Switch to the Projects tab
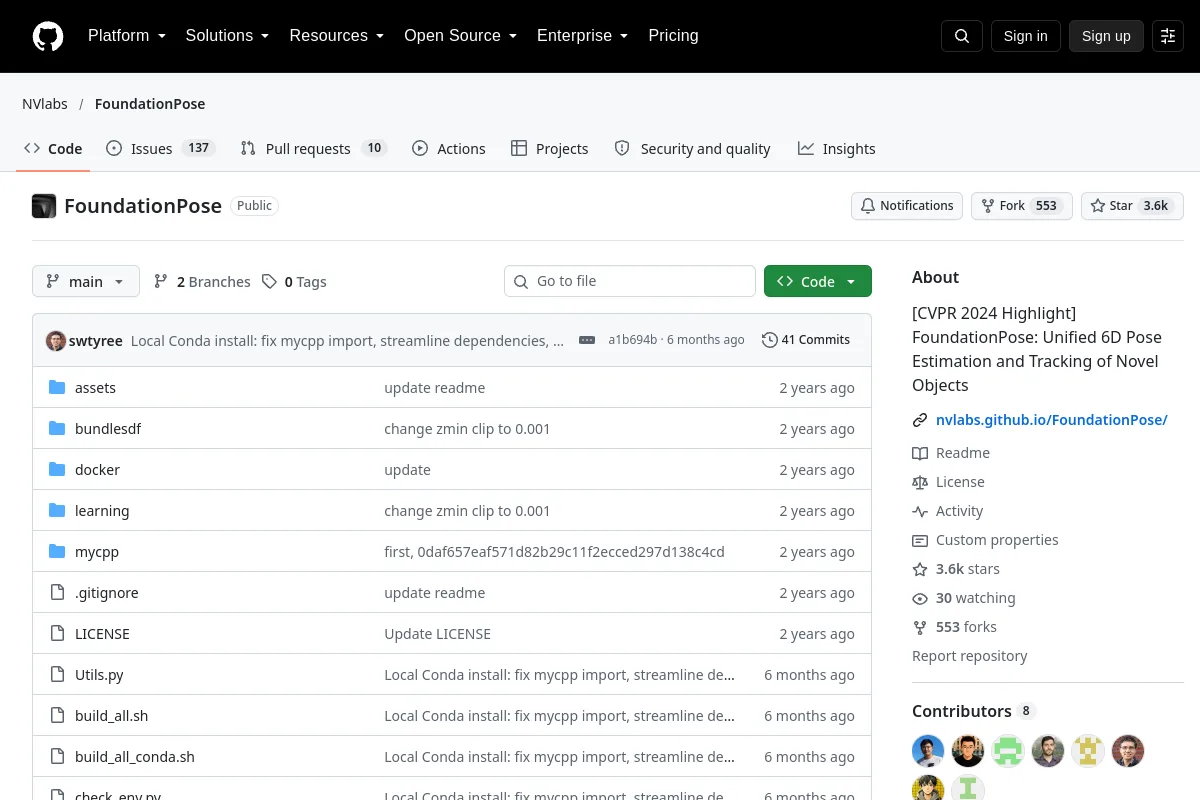The height and width of the screenshot is (800, 1200). 549,149
